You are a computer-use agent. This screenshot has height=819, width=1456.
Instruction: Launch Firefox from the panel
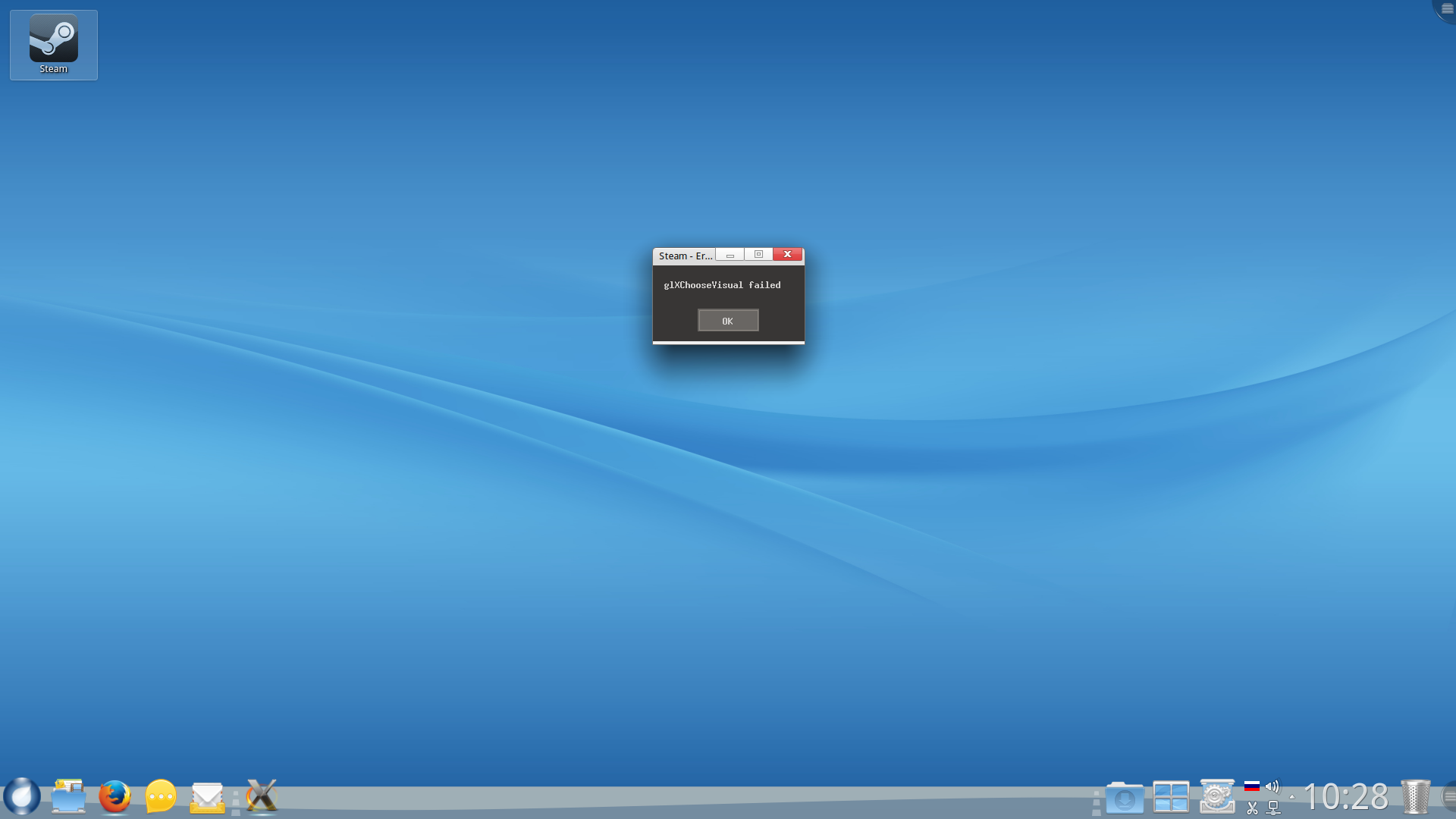click(115, 796)
